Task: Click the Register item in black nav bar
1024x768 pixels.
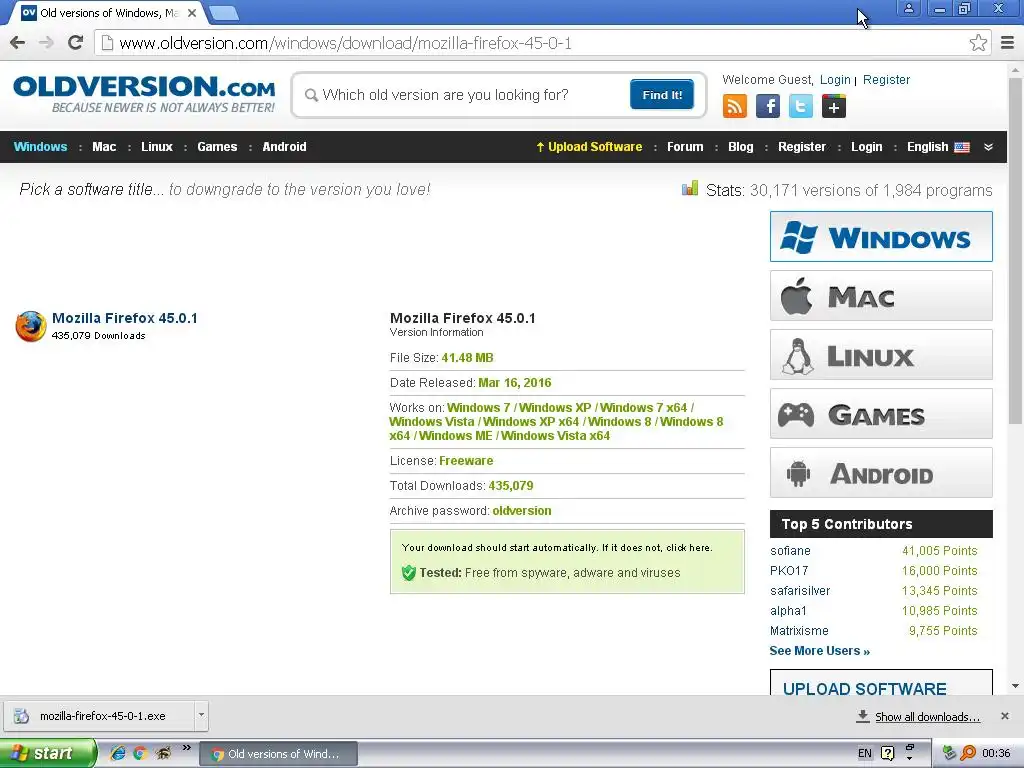Action: coord(802,147)
